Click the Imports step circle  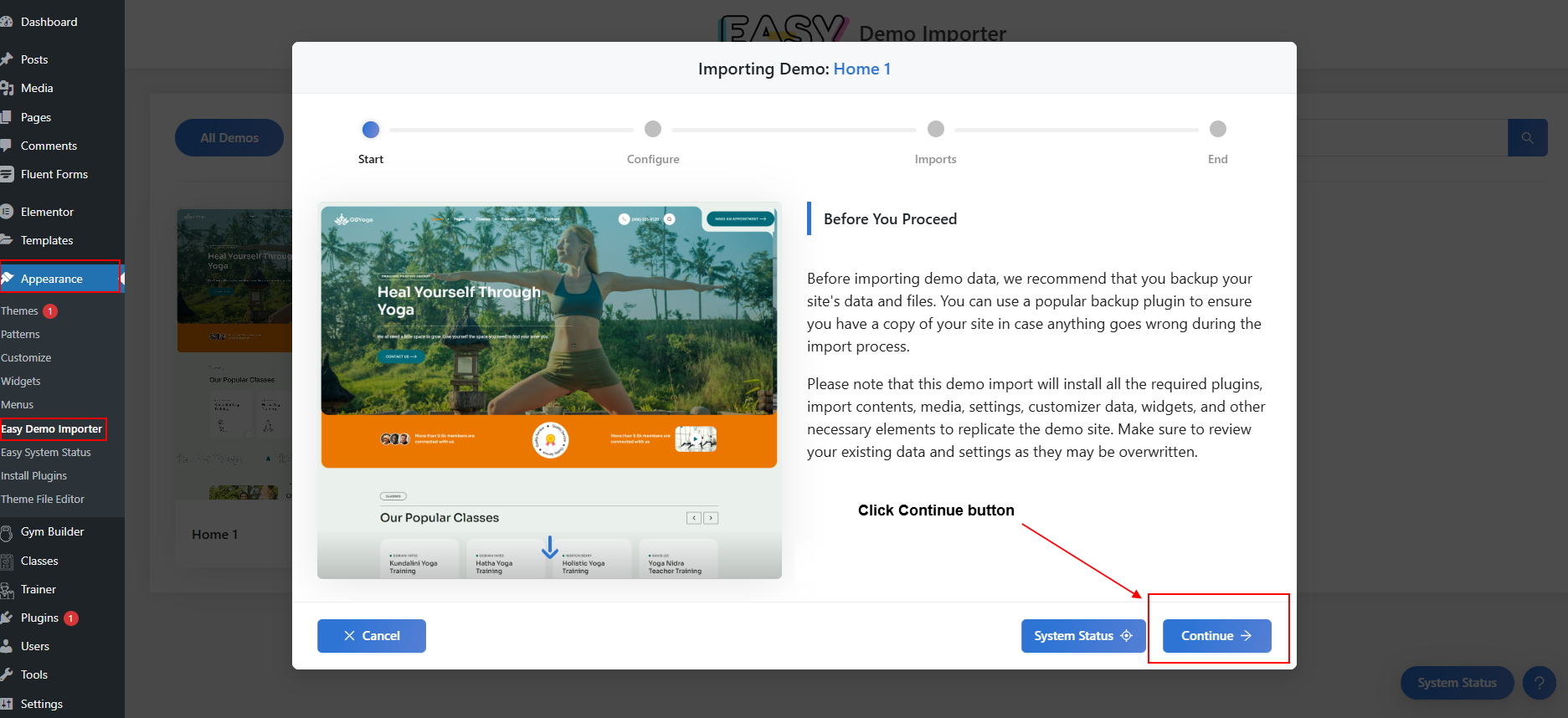(935, 129)
